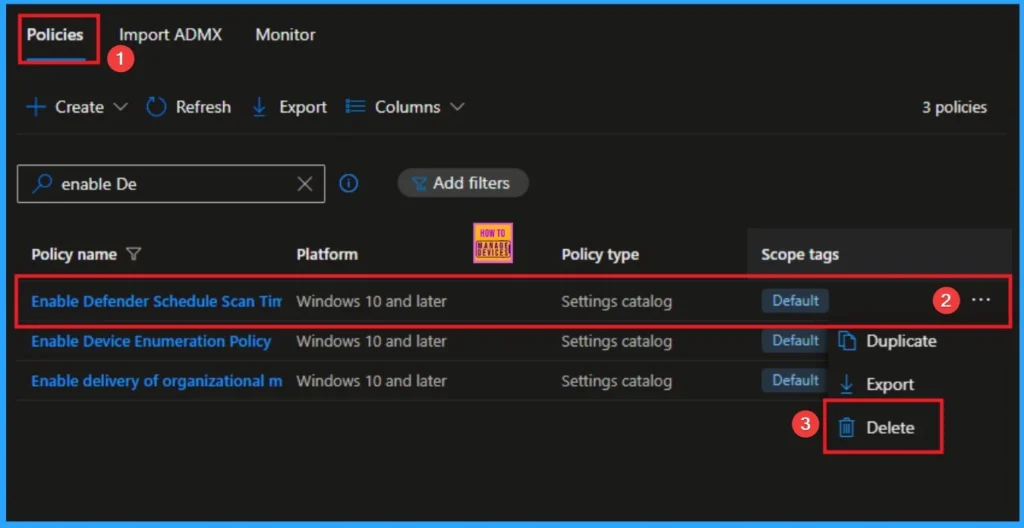Click Settings catalog in Device Enumeration row

[616, 341]
